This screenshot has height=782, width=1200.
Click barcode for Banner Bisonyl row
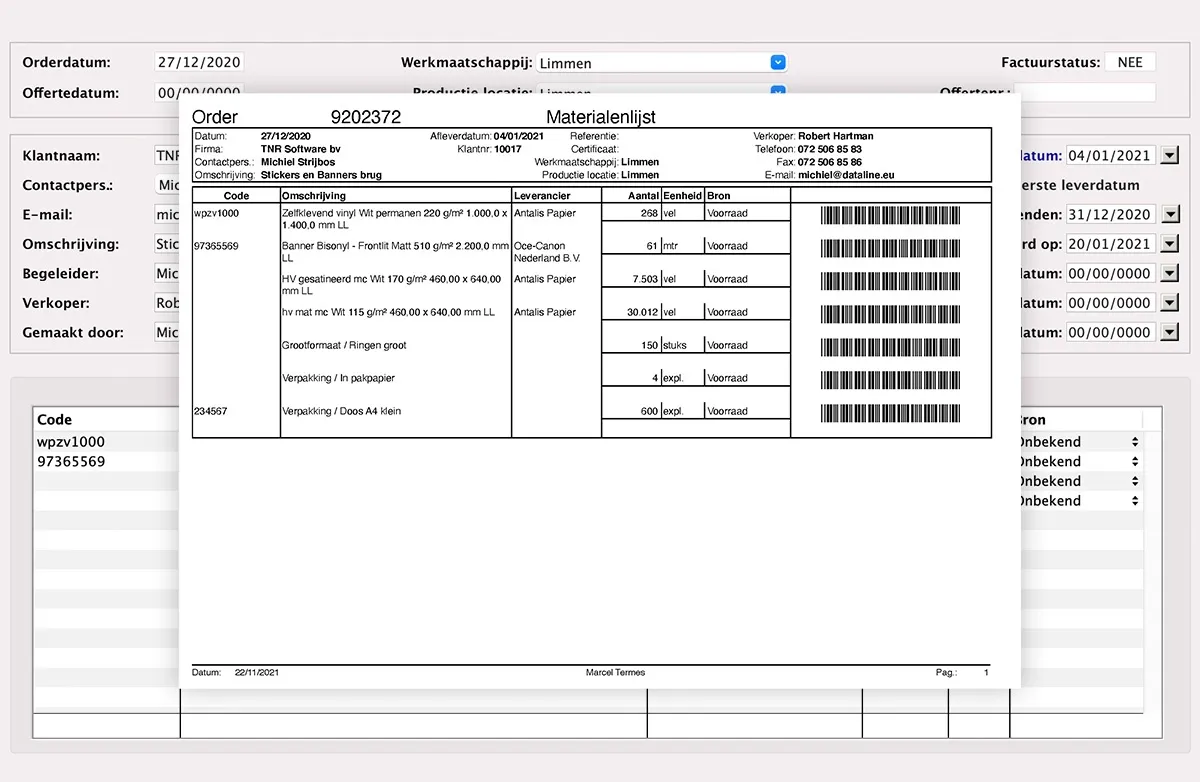[890, 248]
